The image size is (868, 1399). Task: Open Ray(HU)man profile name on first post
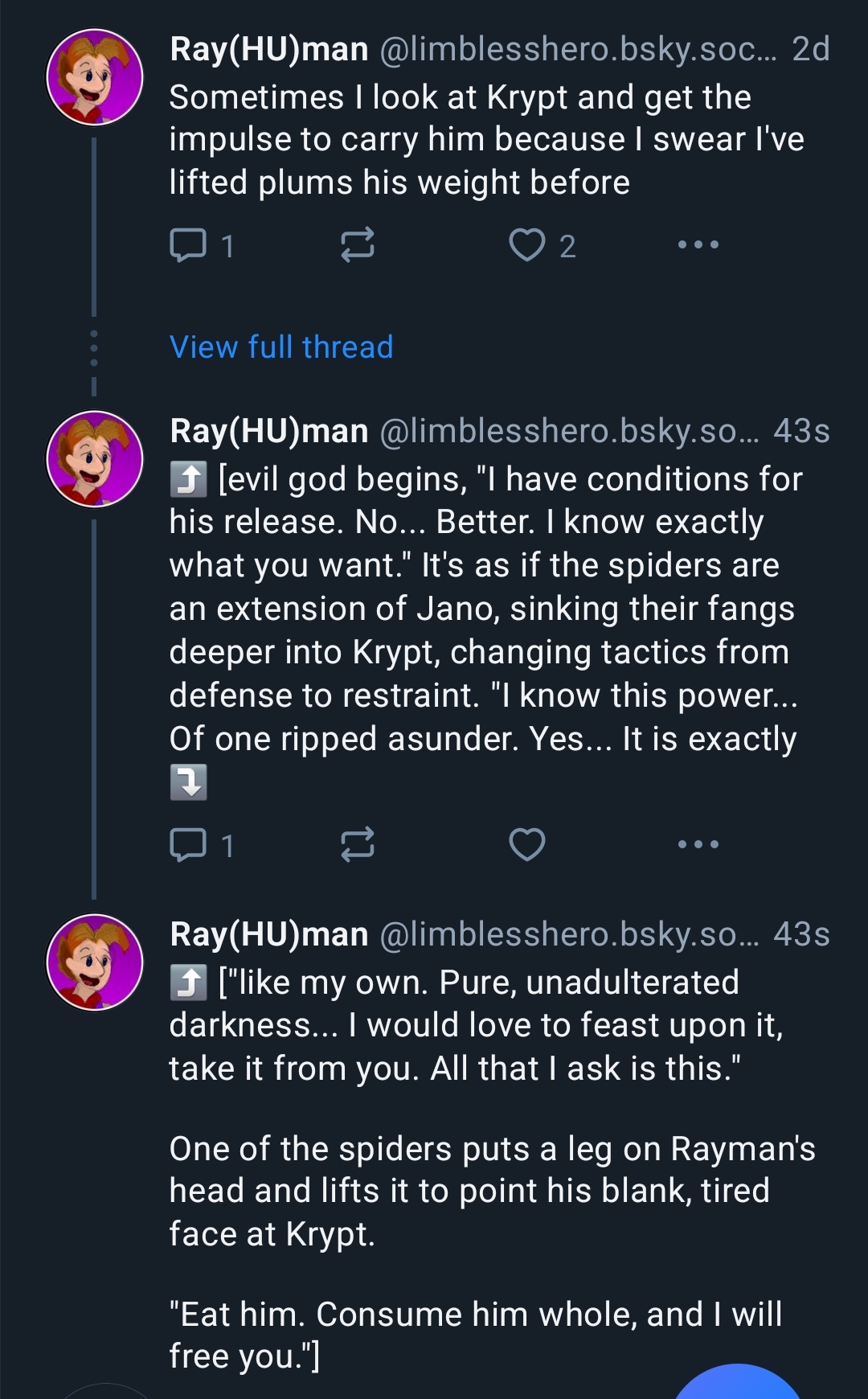(268, 50)
